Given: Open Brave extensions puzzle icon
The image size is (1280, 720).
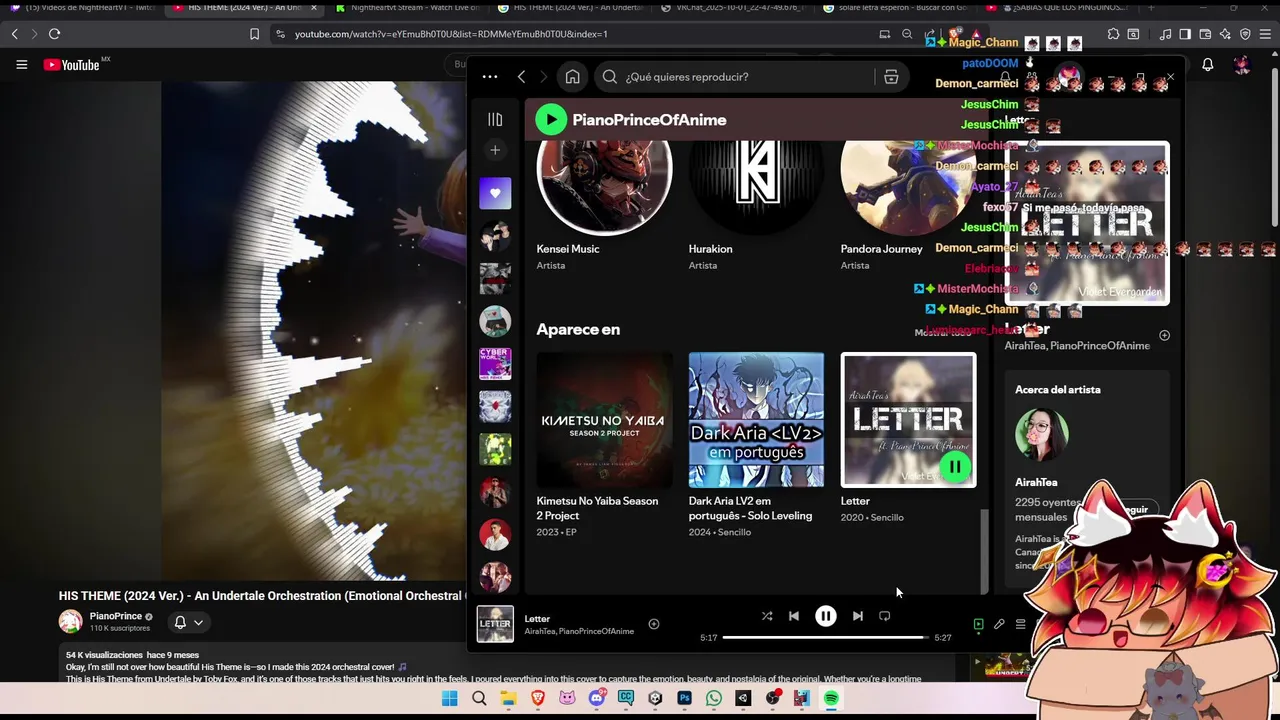Looking at the screenshot, I should click(1113, 34).
